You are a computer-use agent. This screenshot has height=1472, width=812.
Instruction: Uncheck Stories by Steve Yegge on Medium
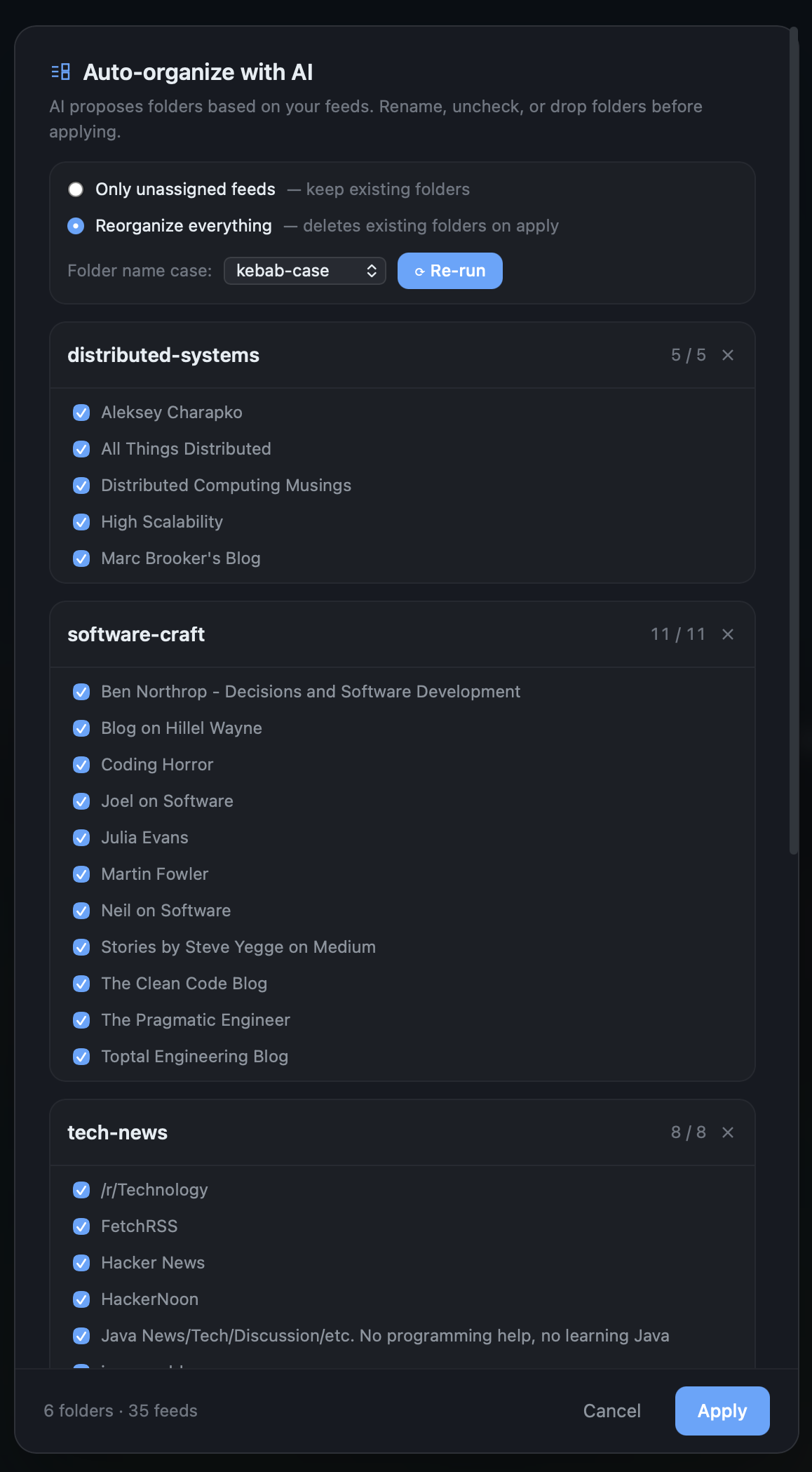pos(81,947)
